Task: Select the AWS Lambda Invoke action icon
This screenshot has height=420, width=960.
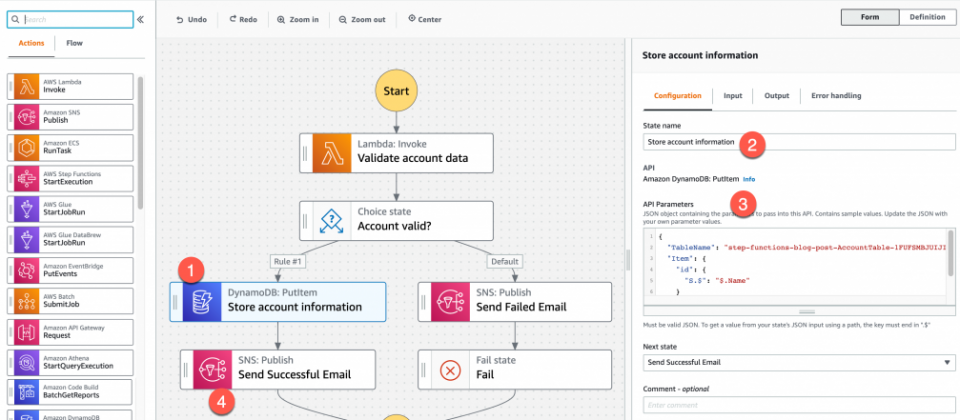Action: [26, 86]
